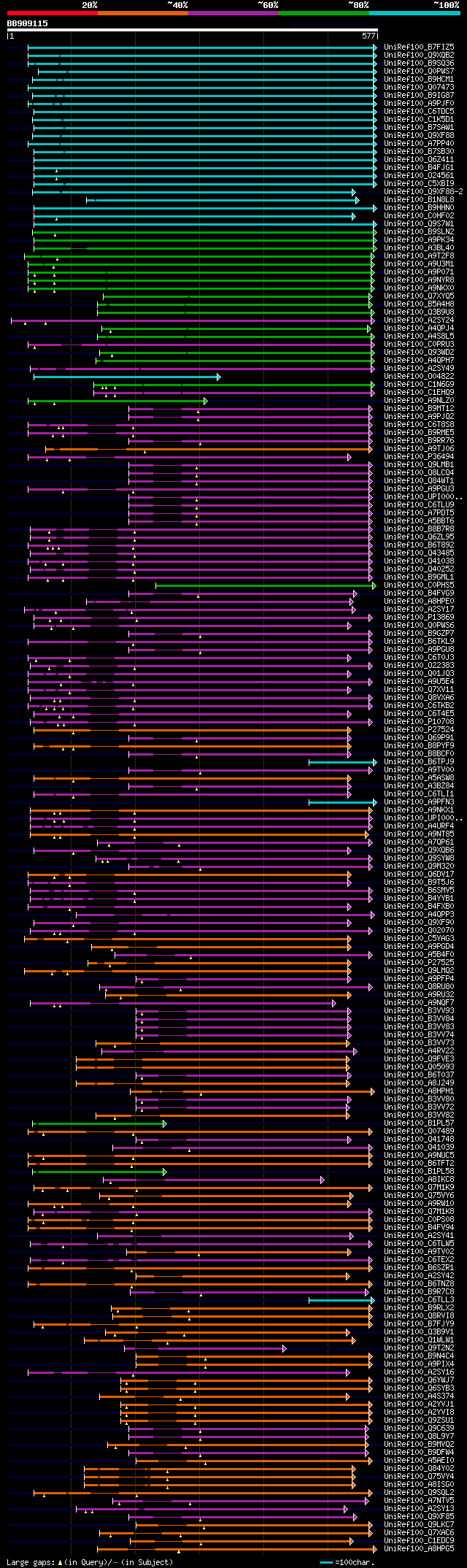Select label UniRef100_A9NQF7

[419, 1002]
